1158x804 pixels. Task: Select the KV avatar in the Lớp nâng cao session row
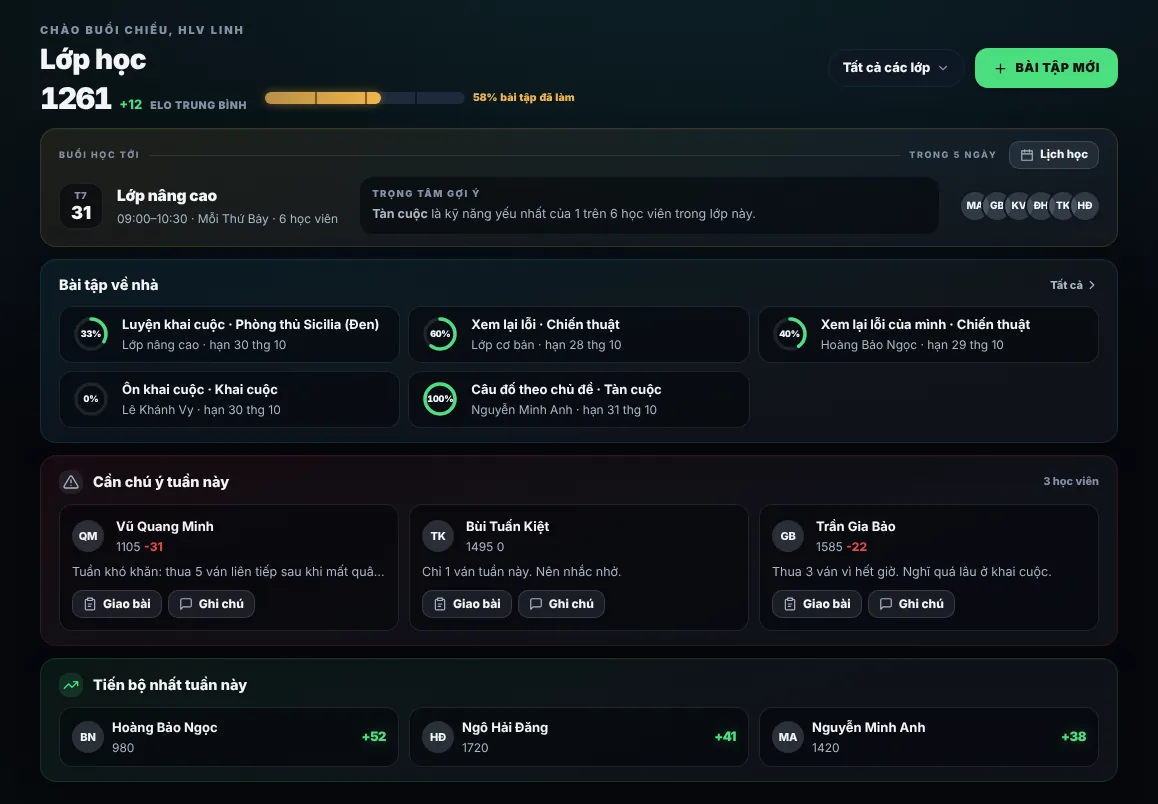tap(1018, 206)
